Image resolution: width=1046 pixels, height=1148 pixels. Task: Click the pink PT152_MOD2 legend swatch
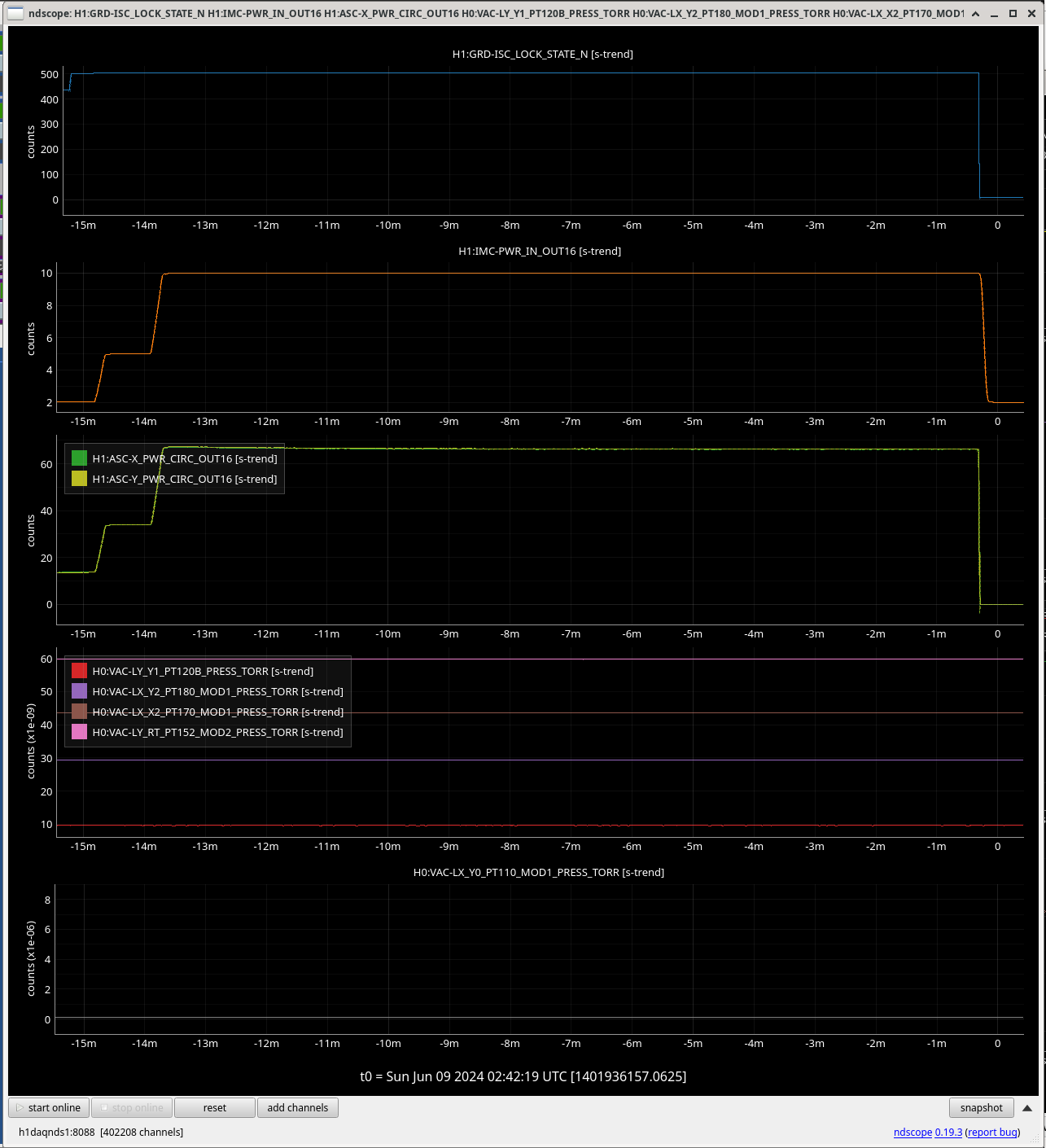pyautogui.click(x=79, y=732)
